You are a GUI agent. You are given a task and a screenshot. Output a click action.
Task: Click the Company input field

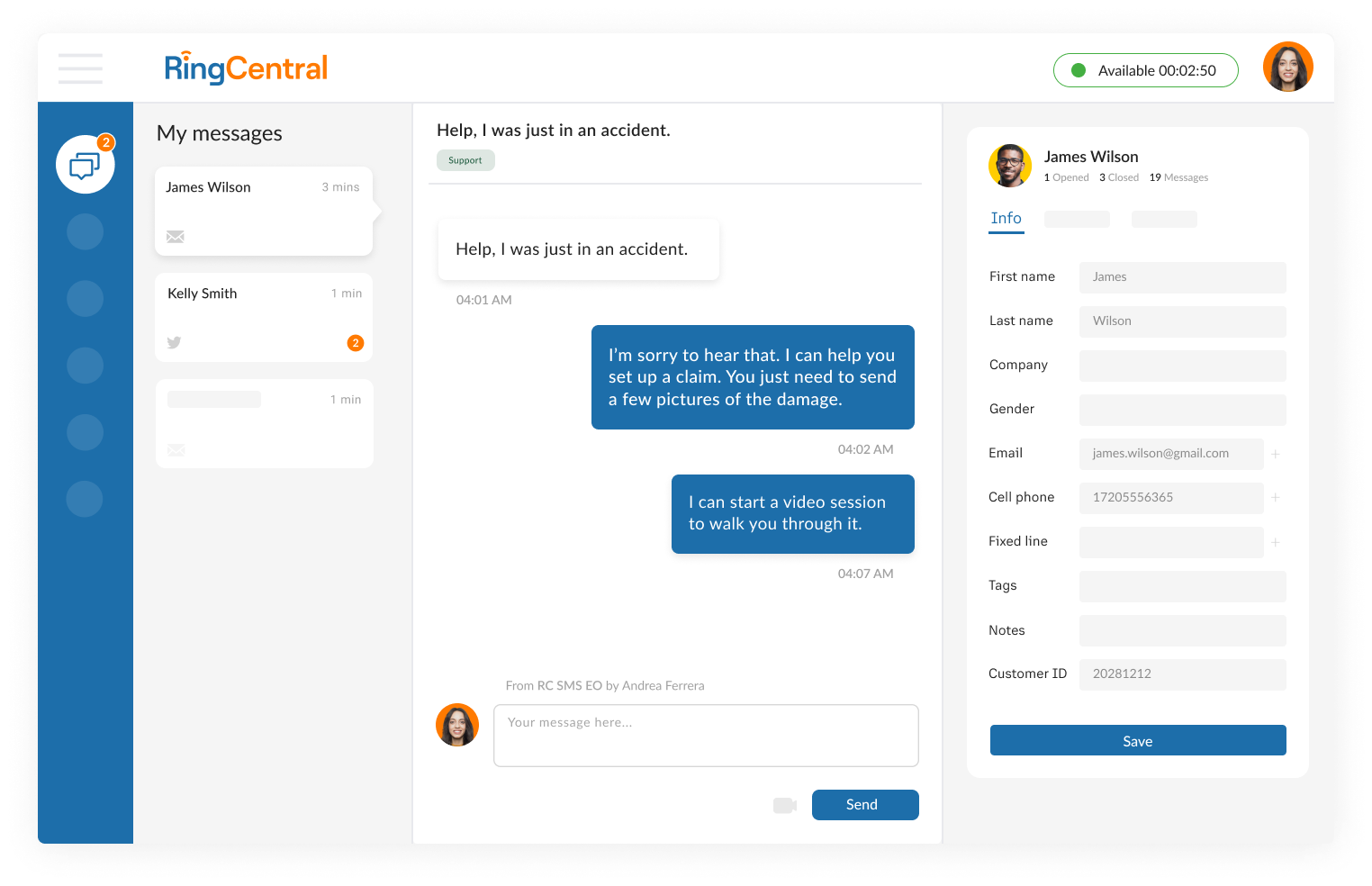point(1182,366)
